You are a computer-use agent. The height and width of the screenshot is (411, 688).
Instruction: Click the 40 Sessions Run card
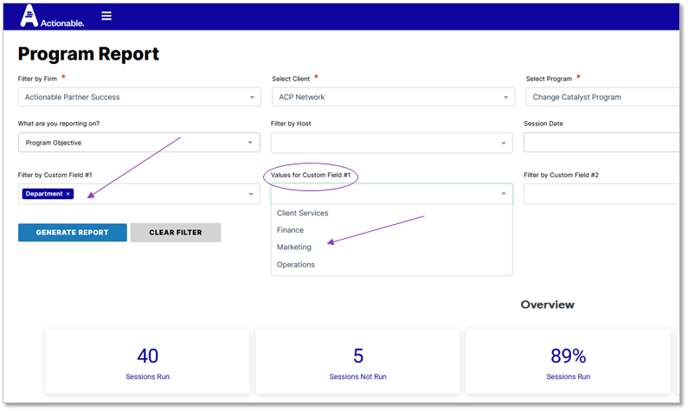pos(147,361)
